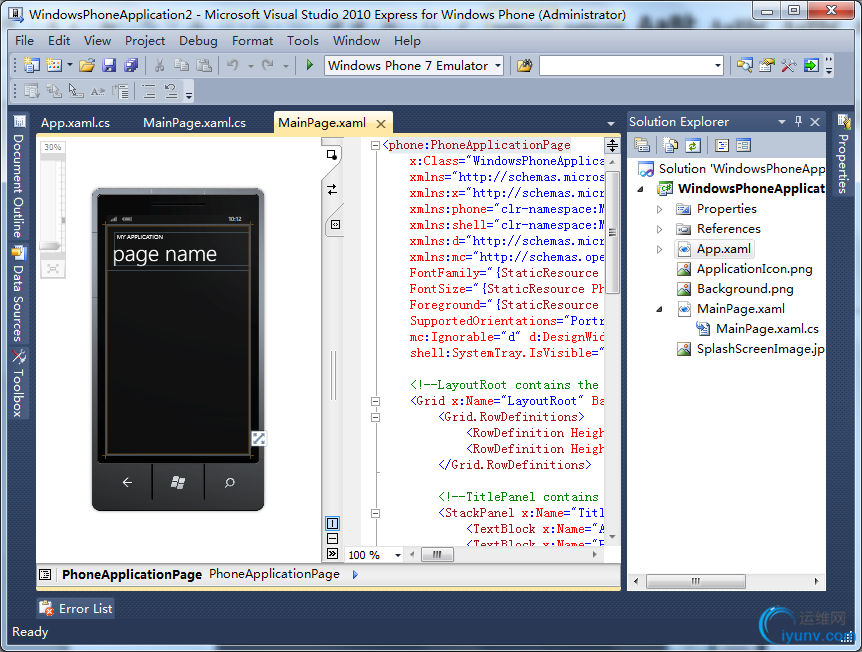Open the Debug menu
This screenshot has width=862, height=652.
(x=198, y=41)
